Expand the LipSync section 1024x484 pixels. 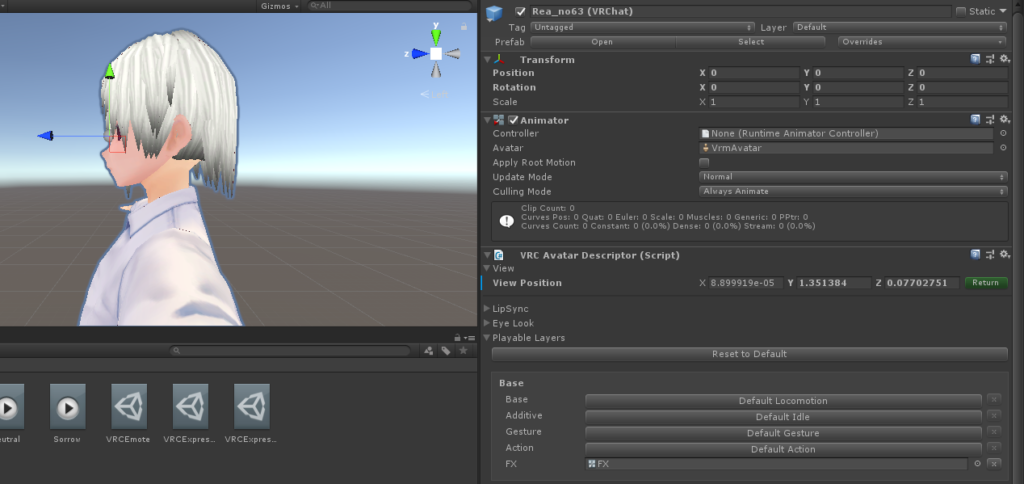tap(487, 308)
